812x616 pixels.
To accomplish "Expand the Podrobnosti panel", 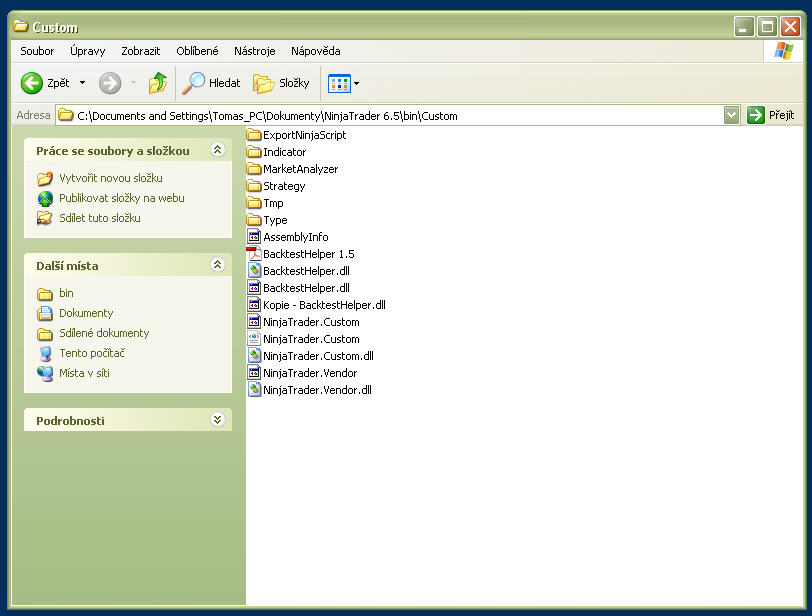I will click(x=217, y=420).
